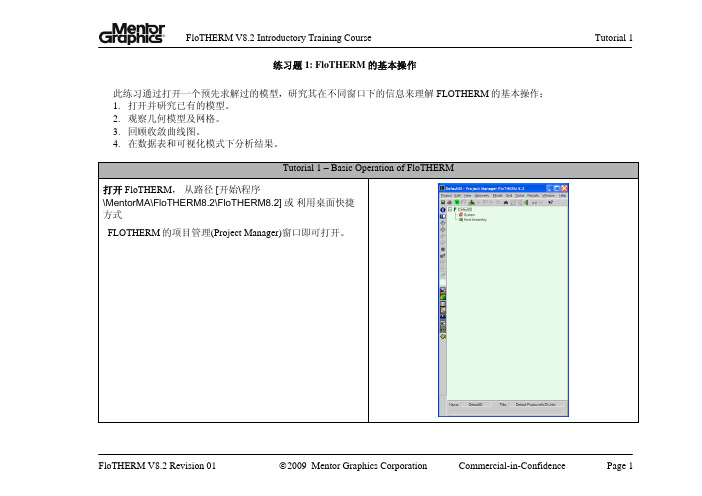Click list item '回顾收敛曲线图'
The image size is (702, 496).
click(x=164, y=132)
